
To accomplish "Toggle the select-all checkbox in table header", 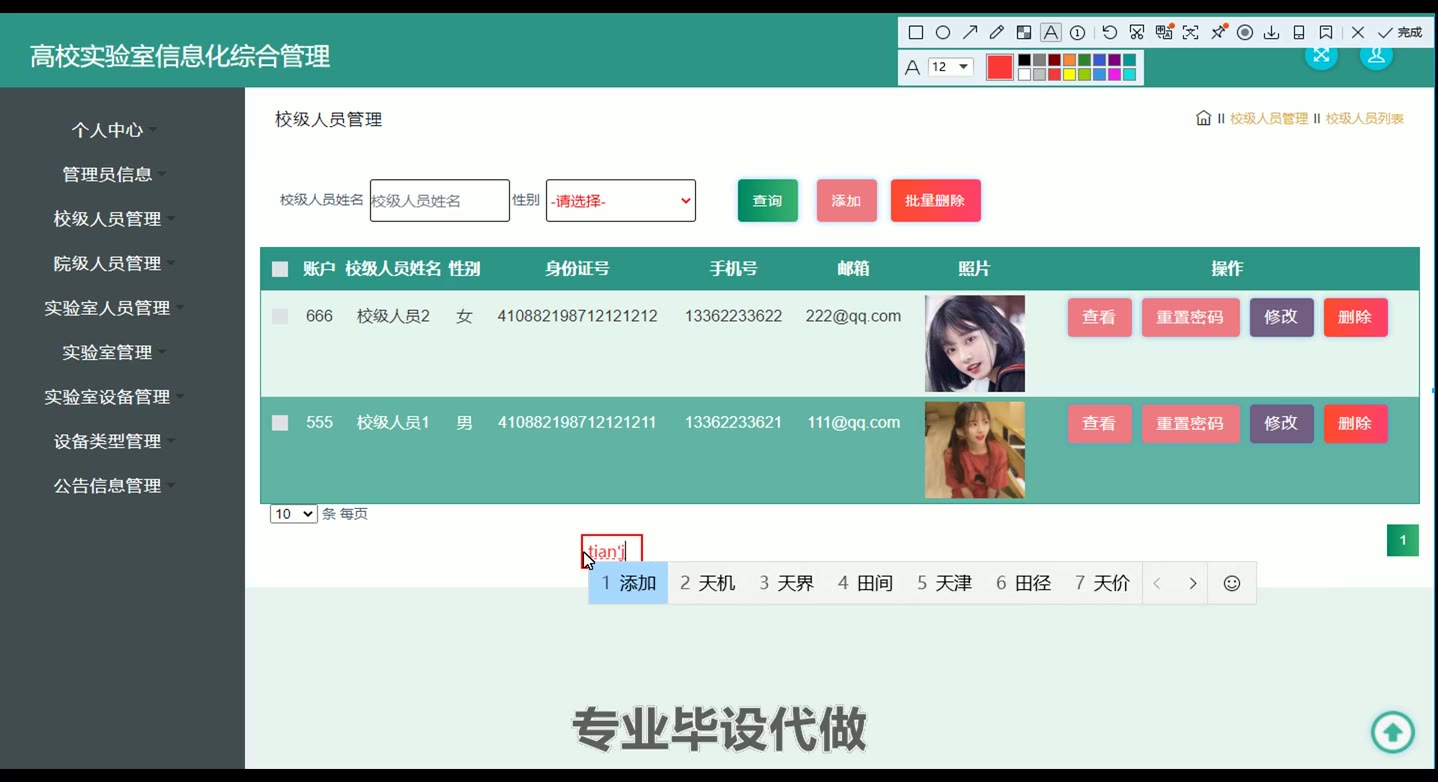I will click(280, 269).
